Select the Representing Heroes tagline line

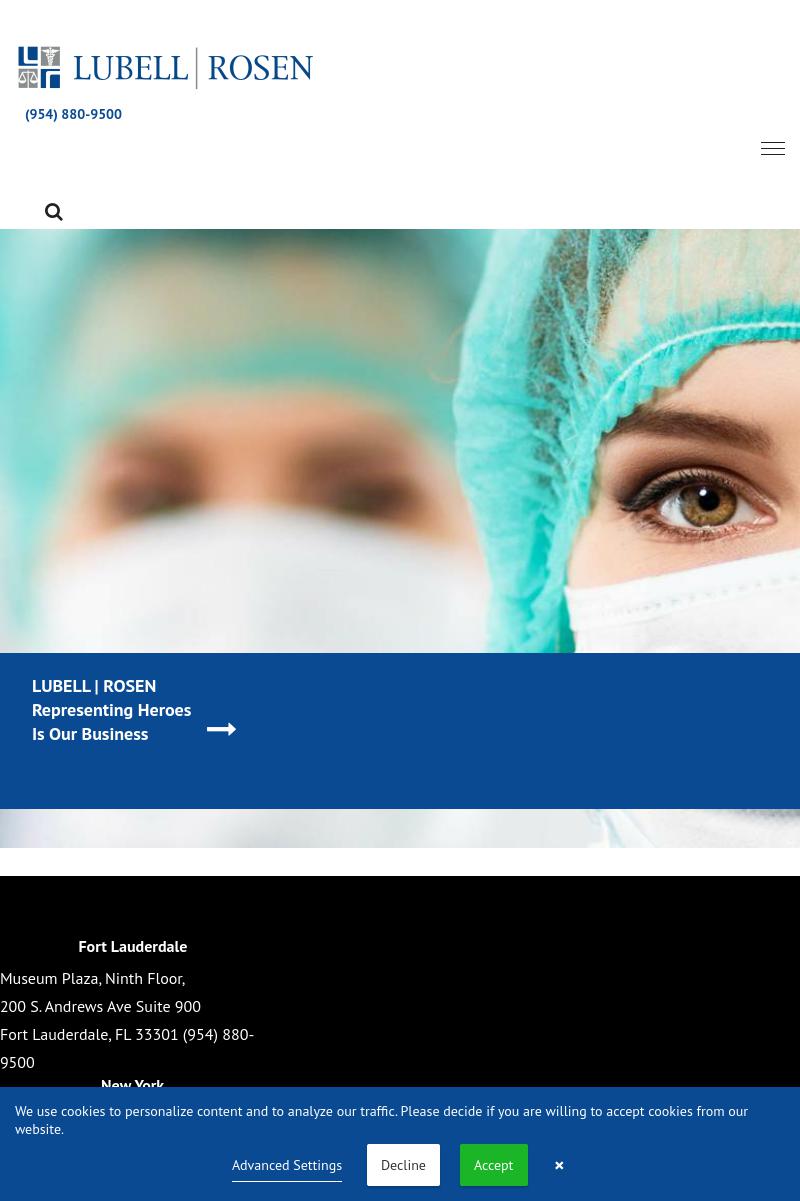click(111, 710)
